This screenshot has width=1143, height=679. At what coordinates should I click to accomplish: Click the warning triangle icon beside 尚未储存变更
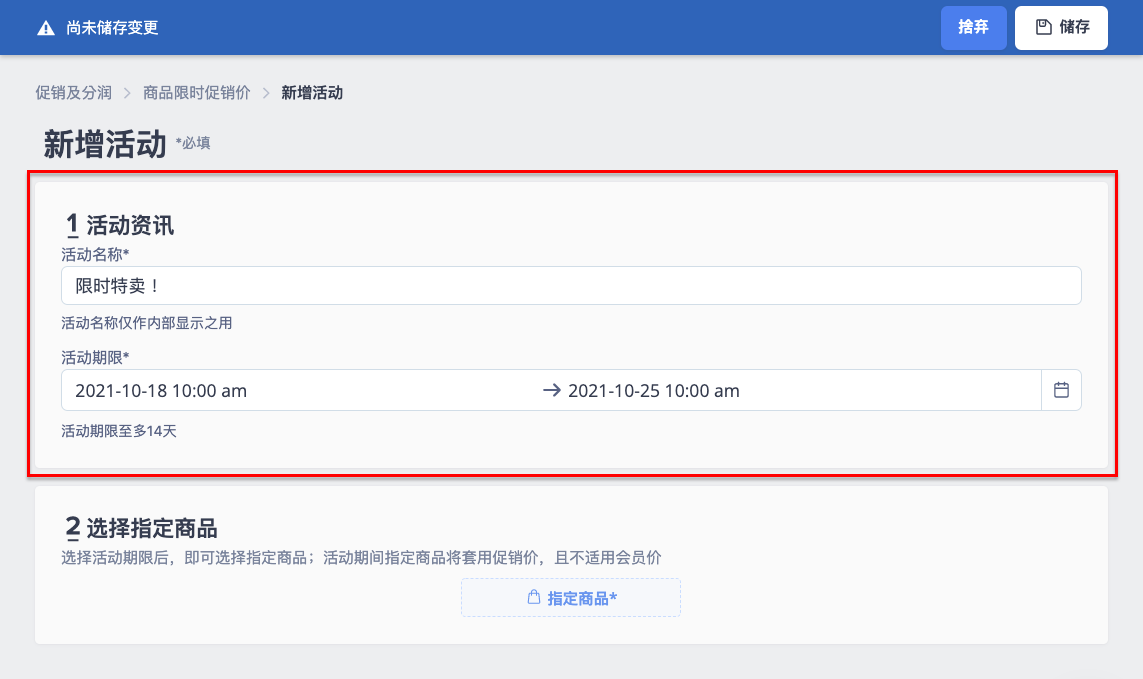pyautogui.click(x=46, y=28)
